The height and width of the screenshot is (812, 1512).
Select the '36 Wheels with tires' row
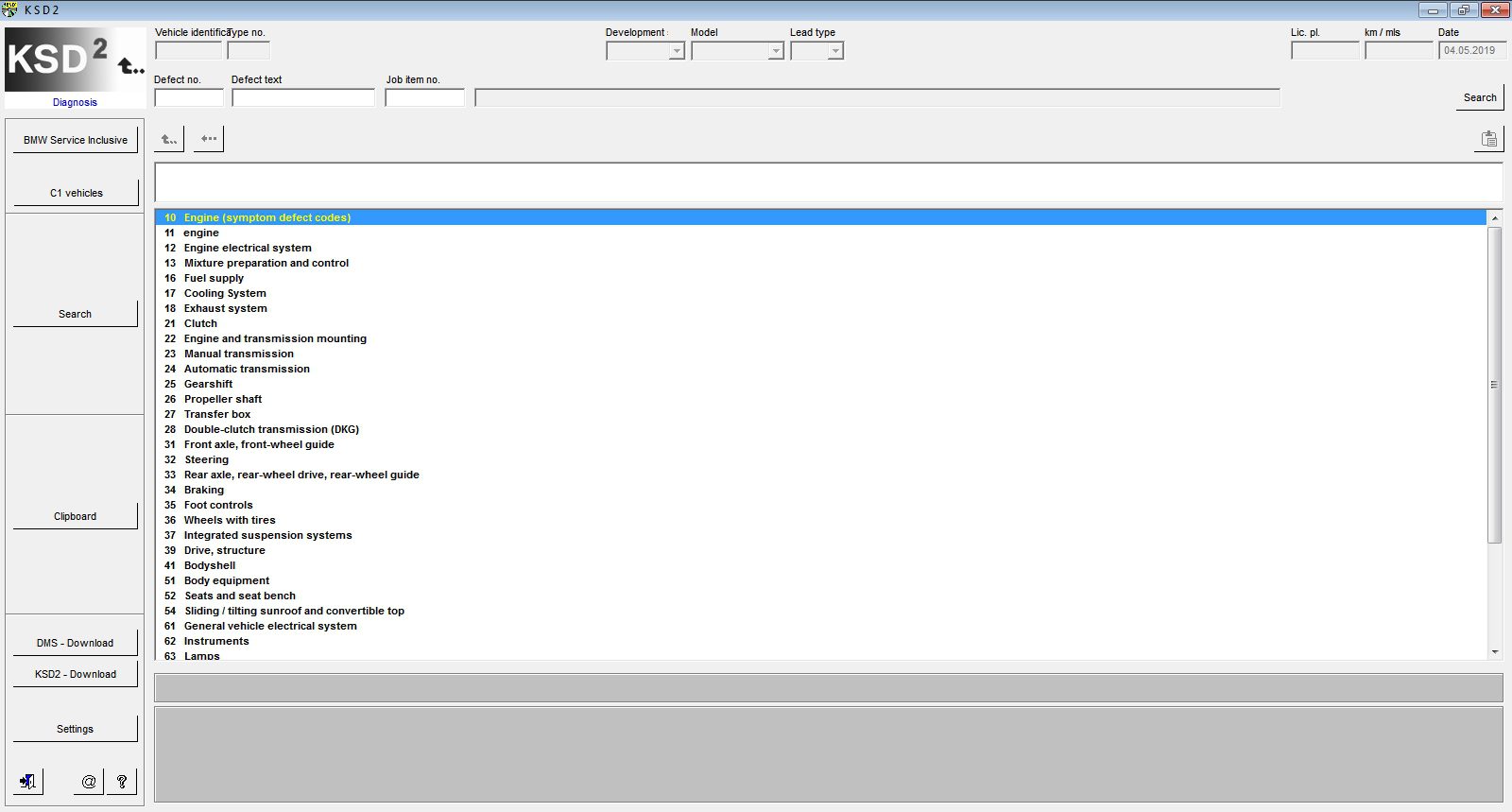click(820, 520)
